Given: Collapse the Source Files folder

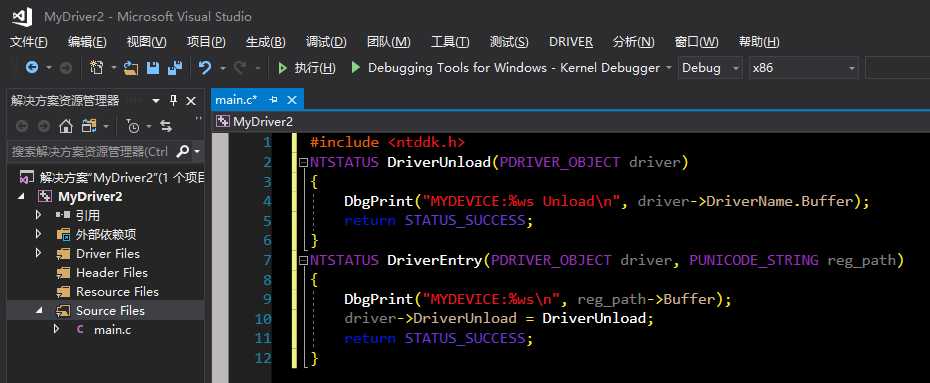Looking at the screenshot, I should [x=39, y=310].
